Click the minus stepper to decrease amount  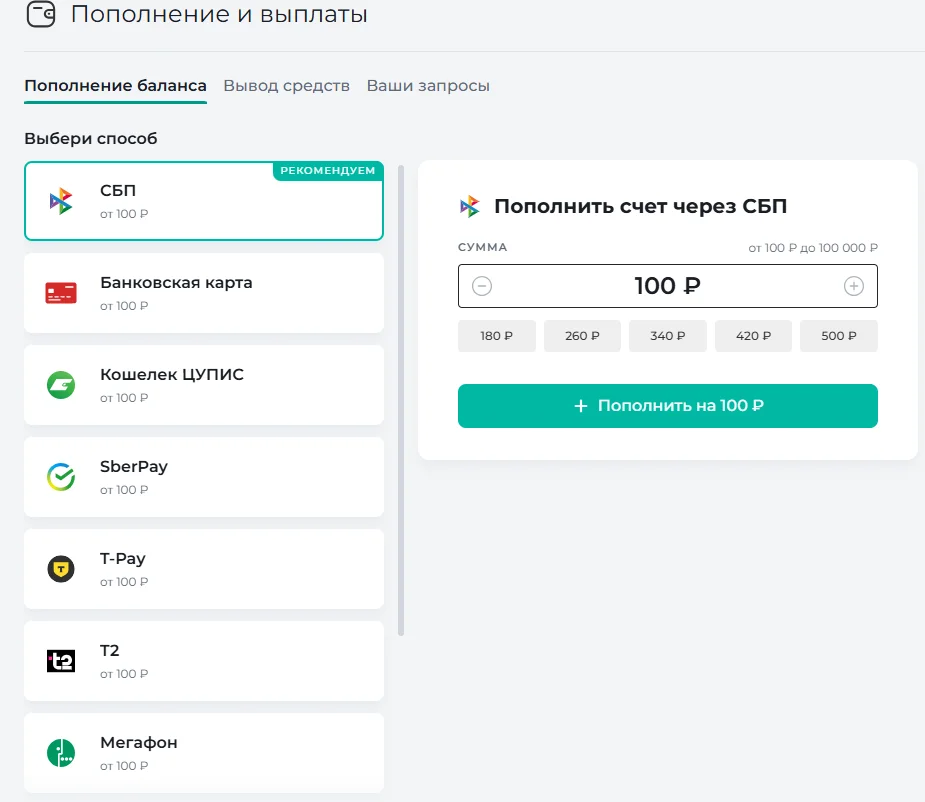coord(481,285)
